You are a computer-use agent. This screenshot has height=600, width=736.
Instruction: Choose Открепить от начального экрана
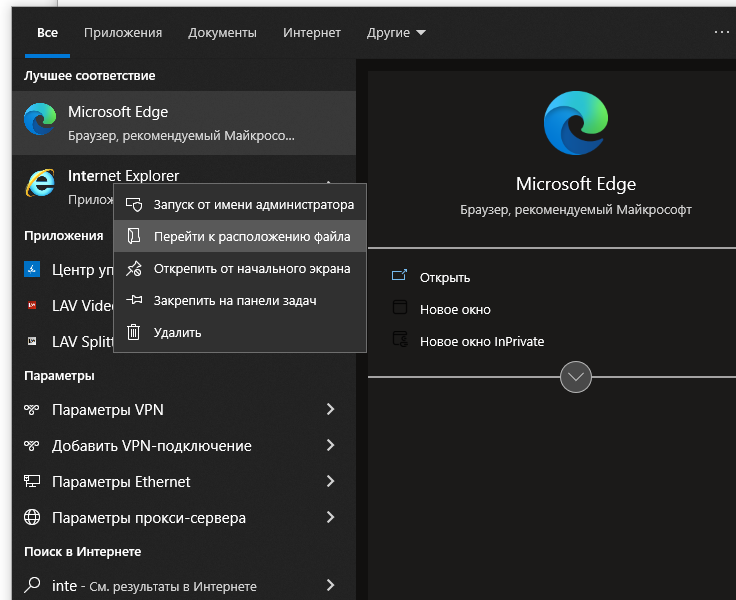pyautogui.click(x=240, y=269)
